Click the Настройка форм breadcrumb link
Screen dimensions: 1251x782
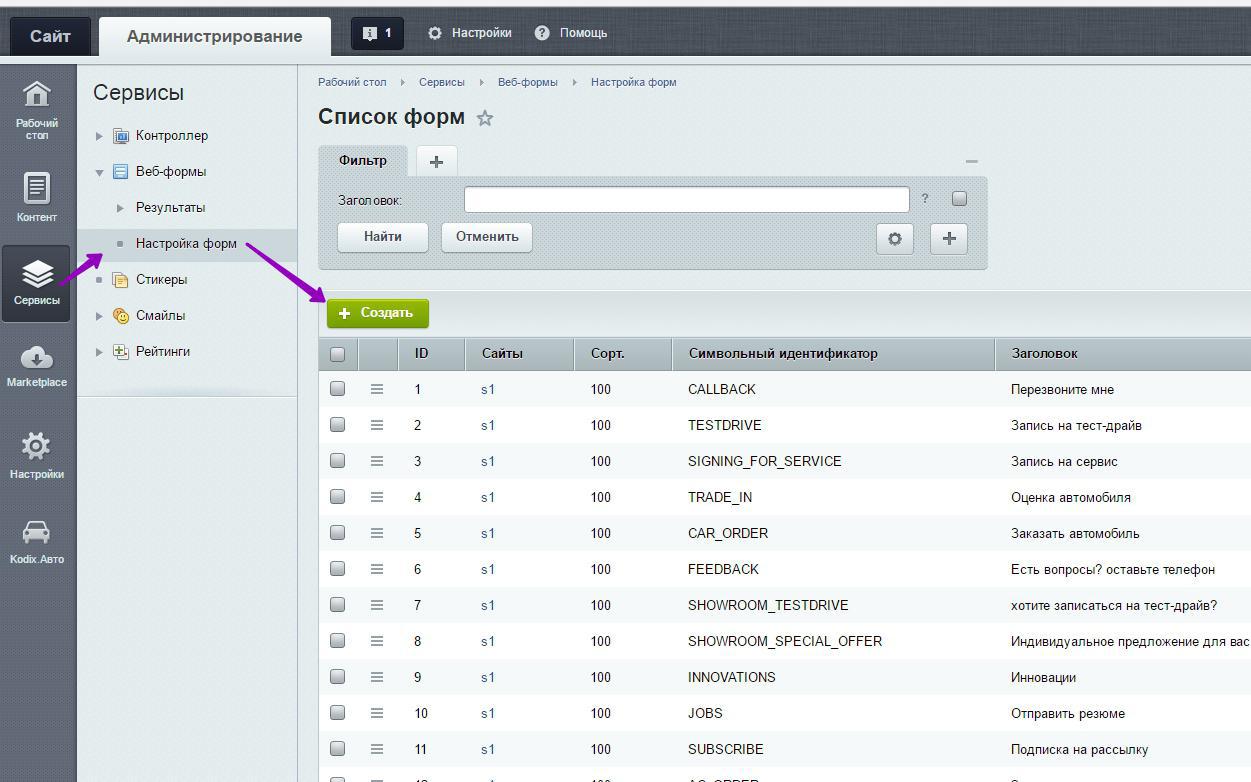click(x=634, y=82)
